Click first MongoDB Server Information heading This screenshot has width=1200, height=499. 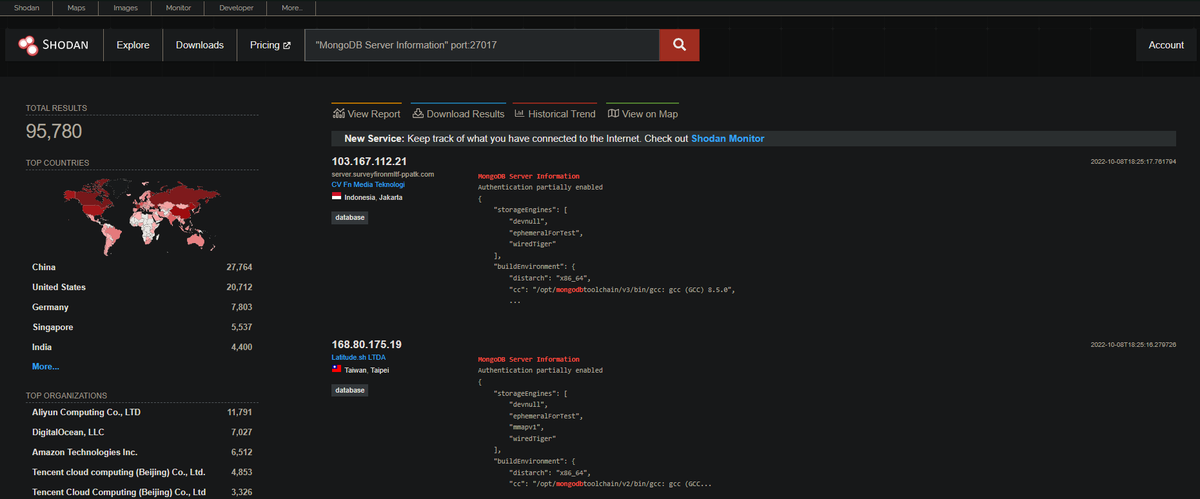tap(528, 176)
